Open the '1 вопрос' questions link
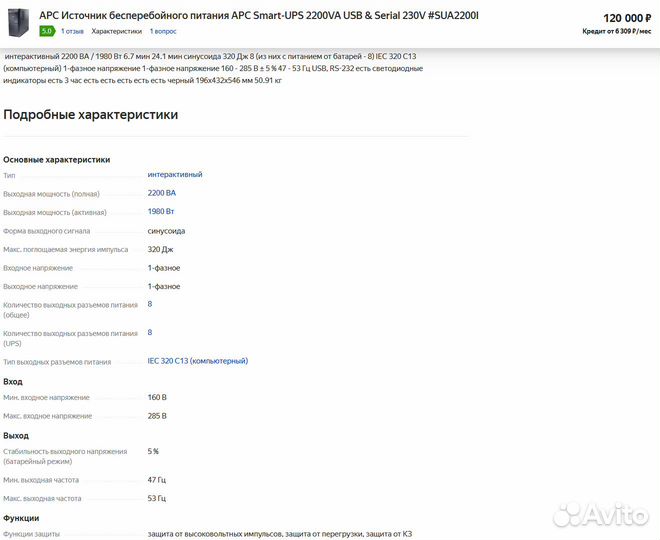This screenshot has width=660, height=540. tap(163, 31)
